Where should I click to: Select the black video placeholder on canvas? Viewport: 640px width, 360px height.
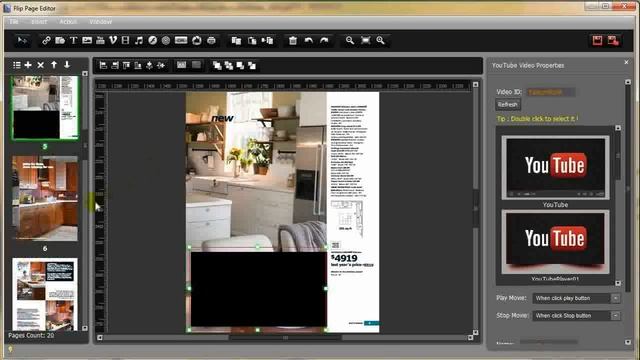click(x=258, y=289)
